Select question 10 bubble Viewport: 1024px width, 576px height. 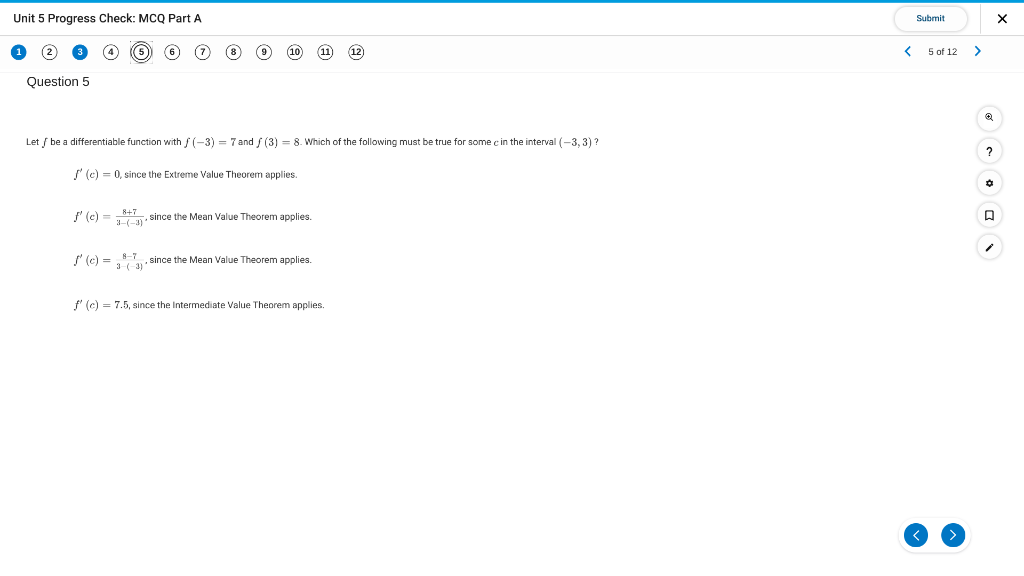tap(294, 52)
